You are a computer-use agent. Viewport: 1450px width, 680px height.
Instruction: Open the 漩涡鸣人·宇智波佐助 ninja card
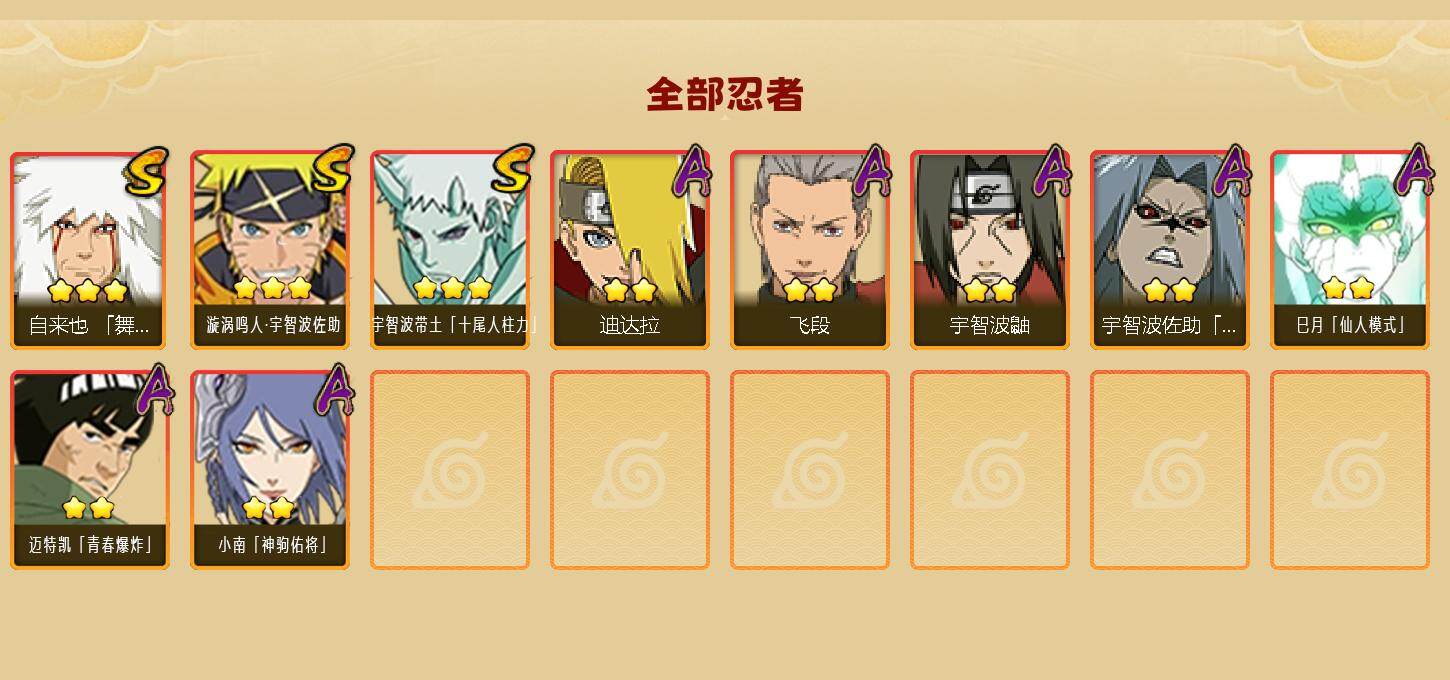[270, 250]
